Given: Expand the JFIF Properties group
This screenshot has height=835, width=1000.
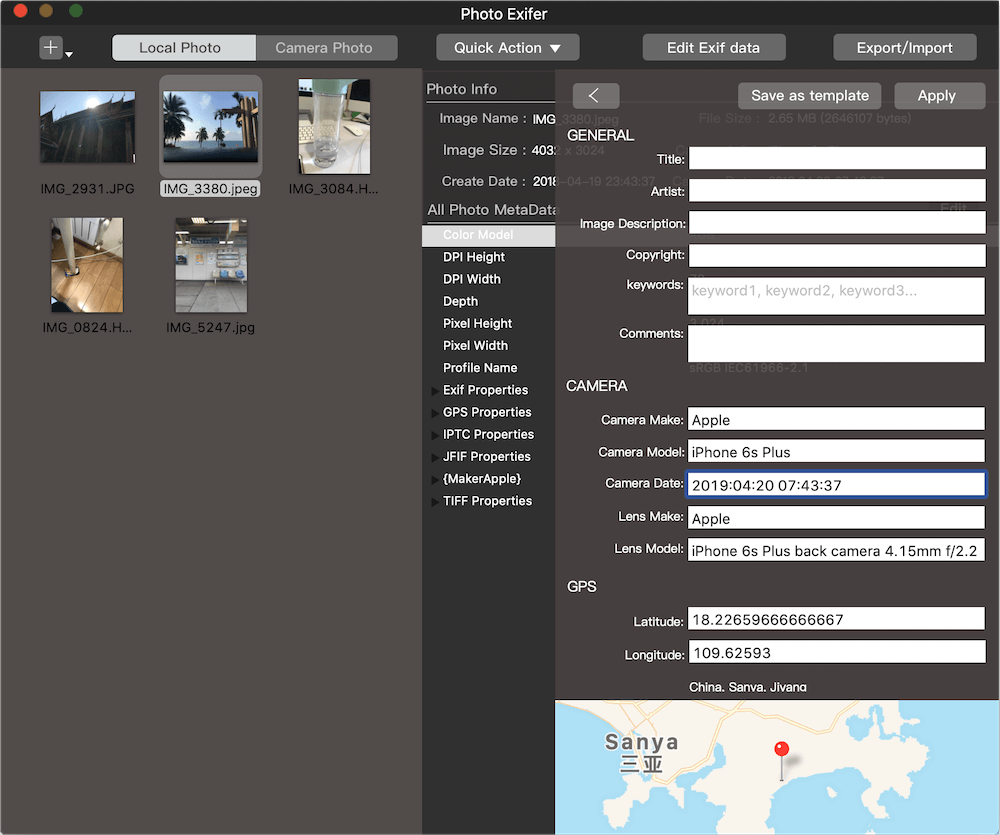Looking at the screenshot, I should pos(435,457).
